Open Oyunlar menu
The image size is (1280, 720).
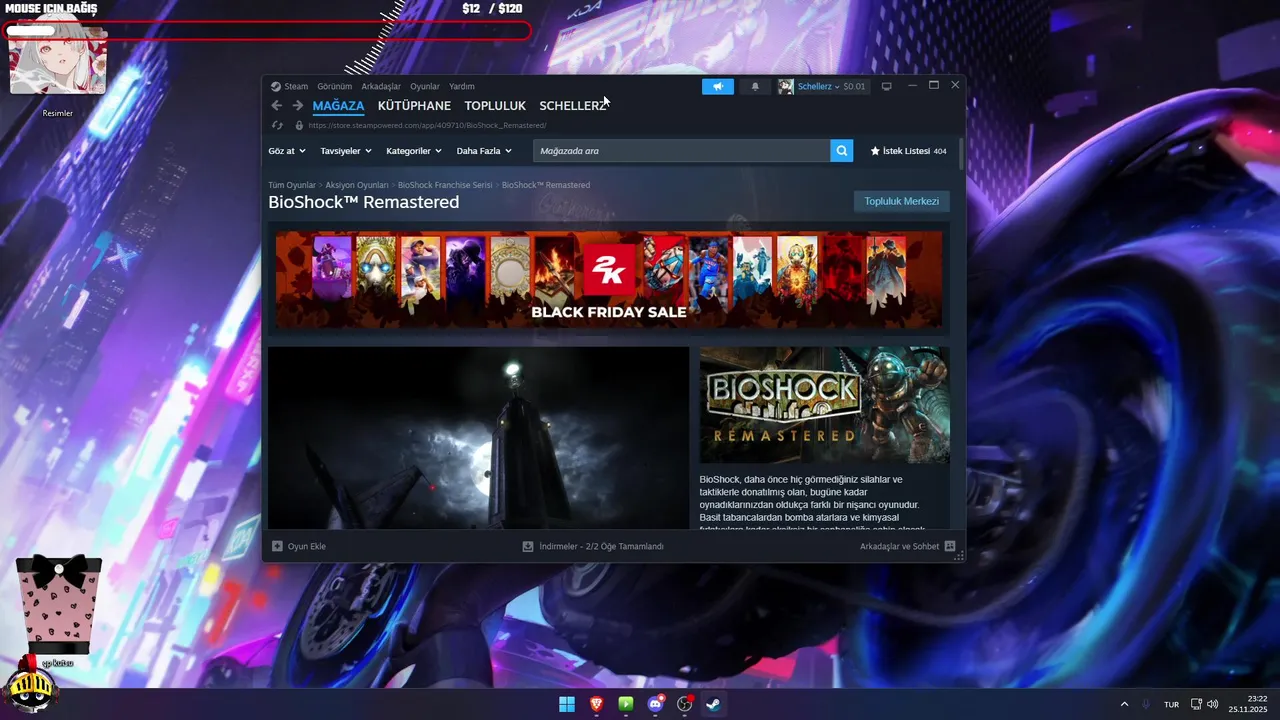[x=425, y=86]
